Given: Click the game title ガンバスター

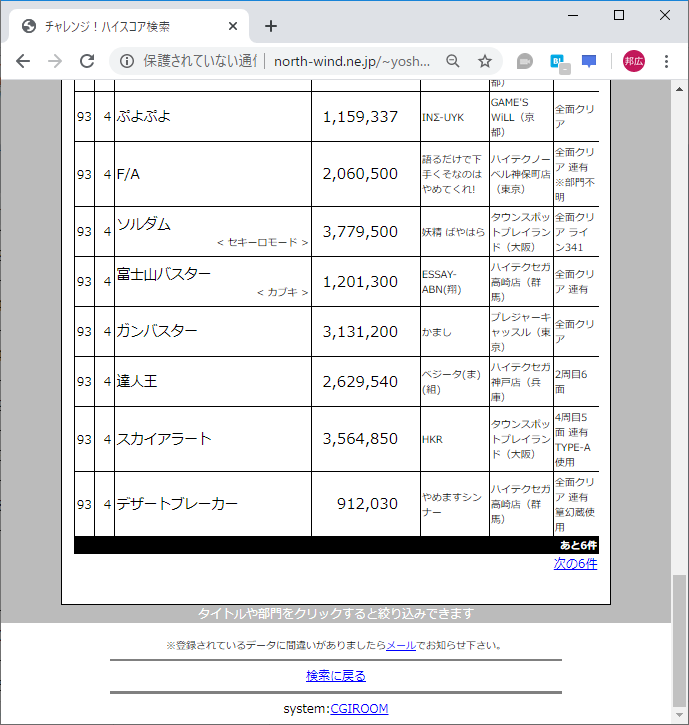Looking at the screenshot, I should (157, 331).
